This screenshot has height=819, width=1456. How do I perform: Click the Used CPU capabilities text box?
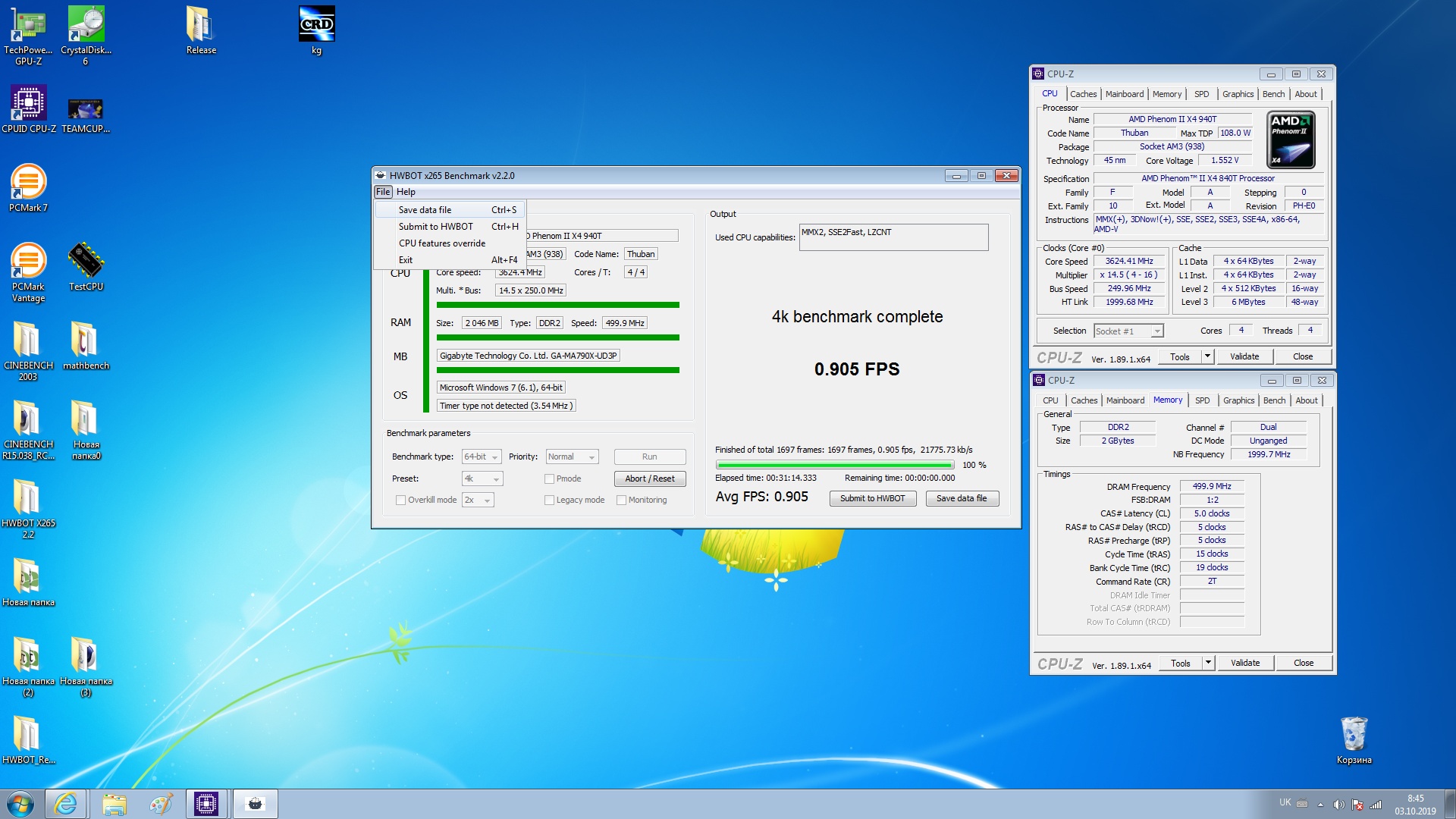click(893, 237)
